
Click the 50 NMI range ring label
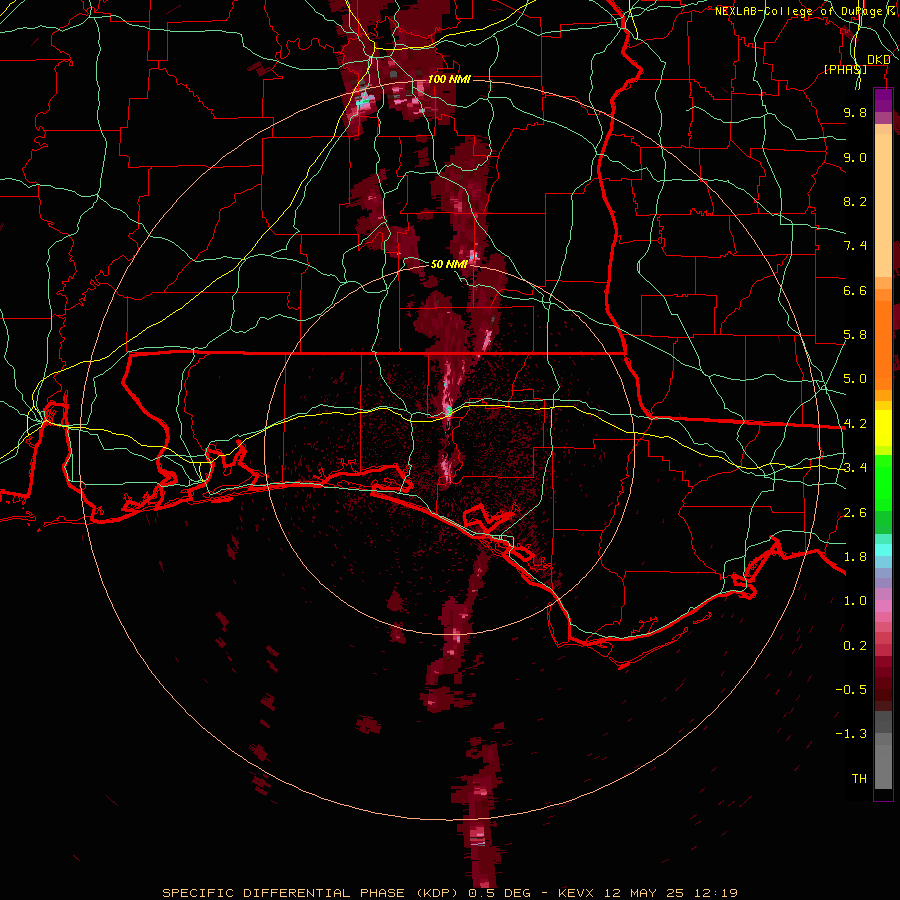click(448, 264)
